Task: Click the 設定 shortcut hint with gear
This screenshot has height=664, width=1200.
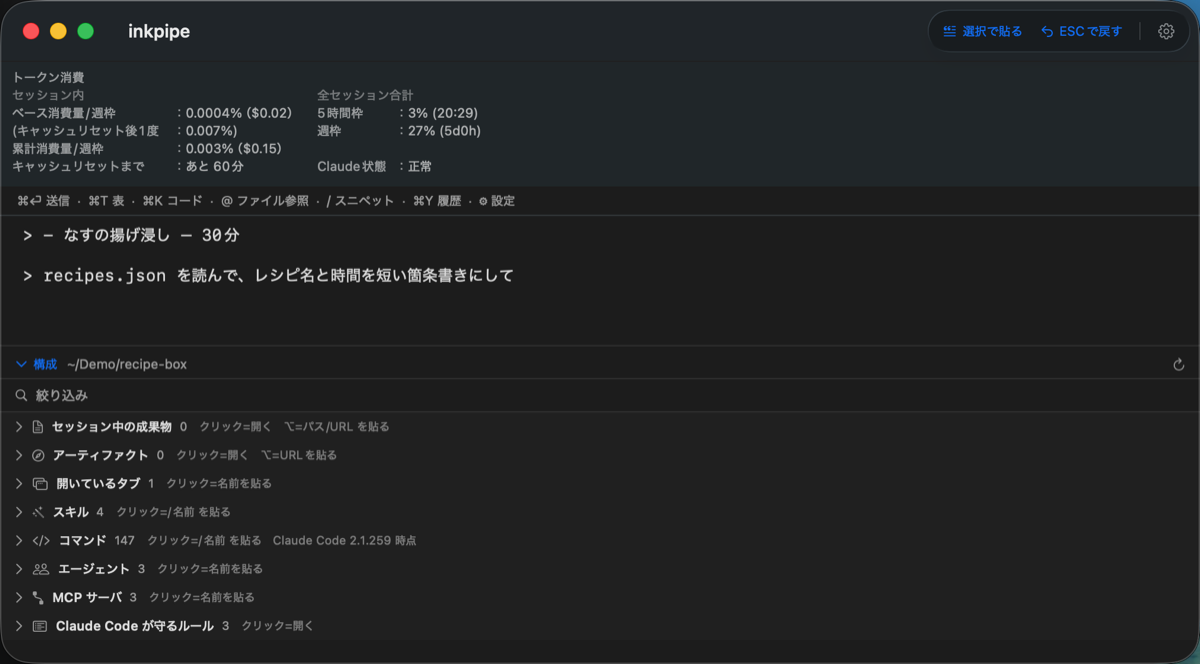Action: click(x=496, y=201)
